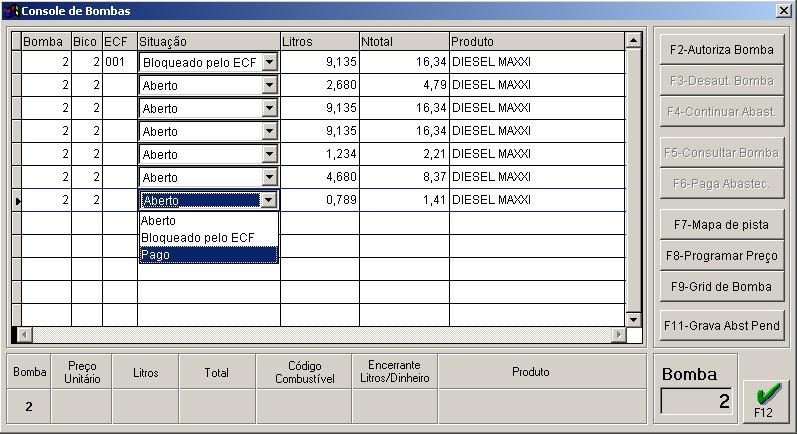Expand Situação dropdown for the 4,680 litros row
The width and height of the screenshot is (797, 434).
click(x=269, y=177)
